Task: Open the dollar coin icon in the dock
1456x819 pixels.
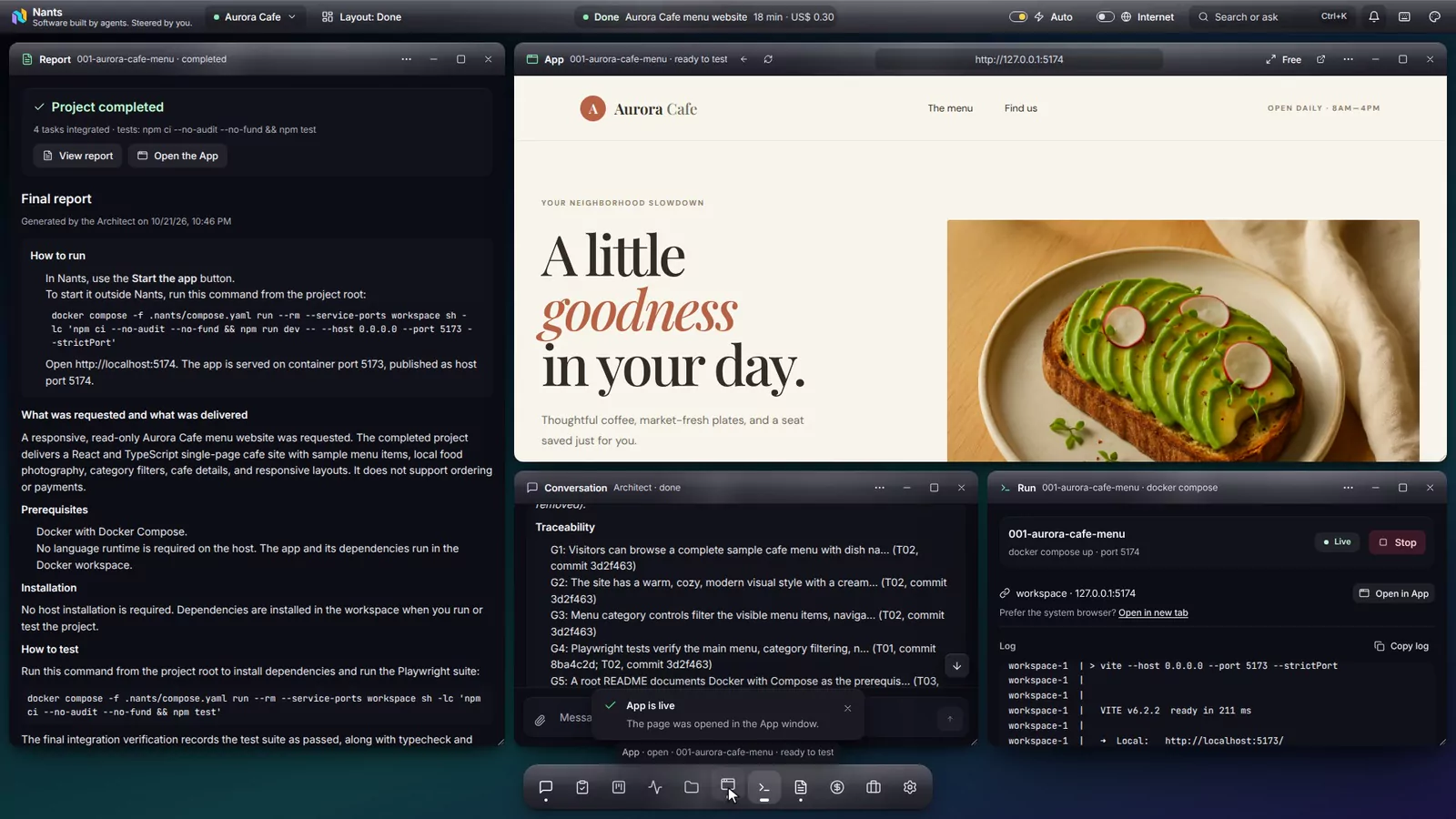Action: tap(837, 787)
